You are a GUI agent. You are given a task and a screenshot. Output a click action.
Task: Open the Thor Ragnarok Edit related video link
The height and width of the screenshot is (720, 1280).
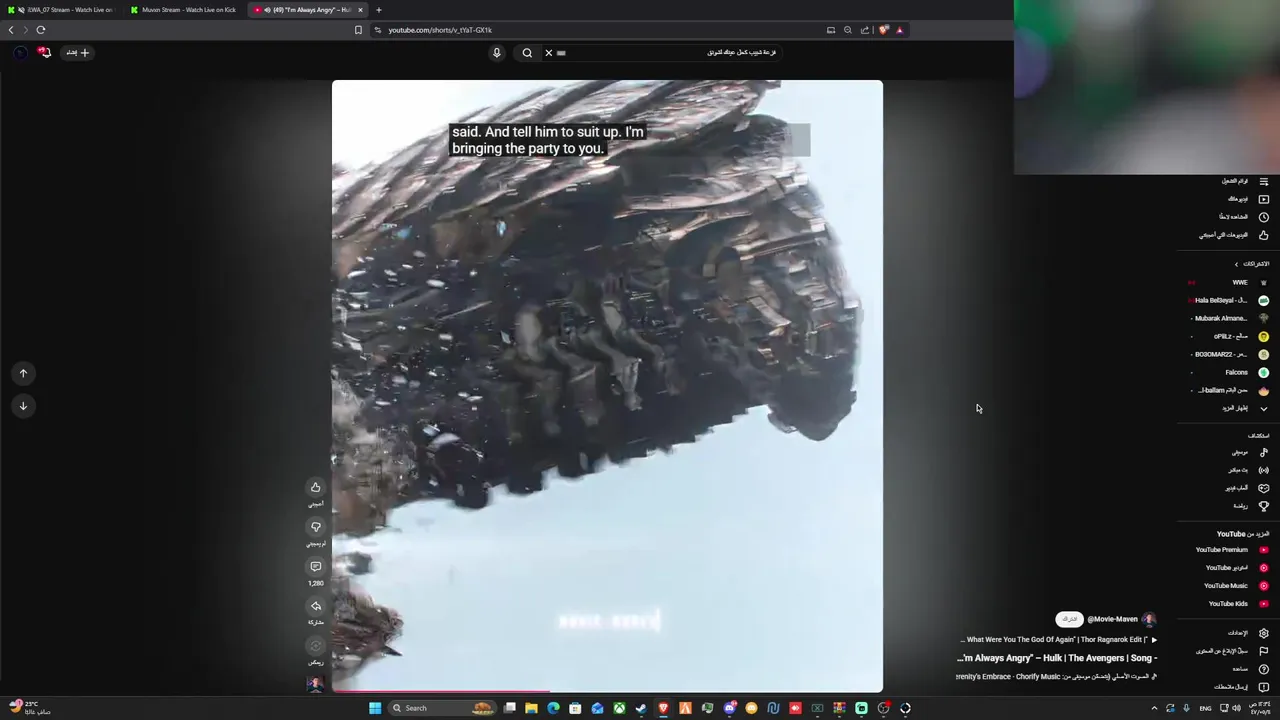[x=1058, y=640]
